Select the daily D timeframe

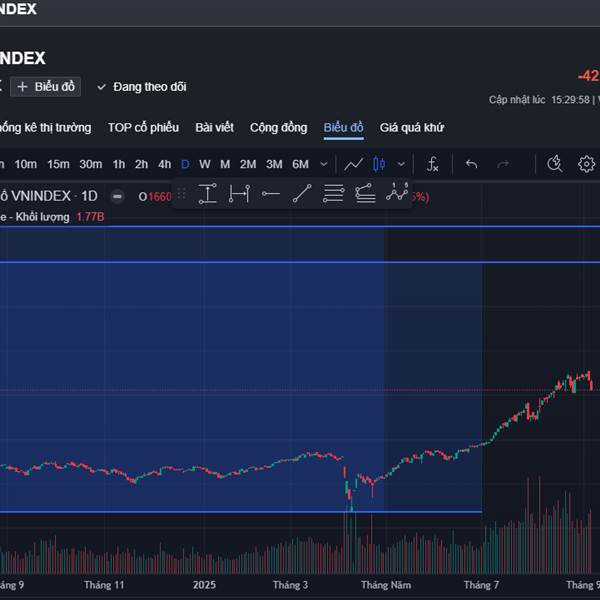tap(185, 165)
